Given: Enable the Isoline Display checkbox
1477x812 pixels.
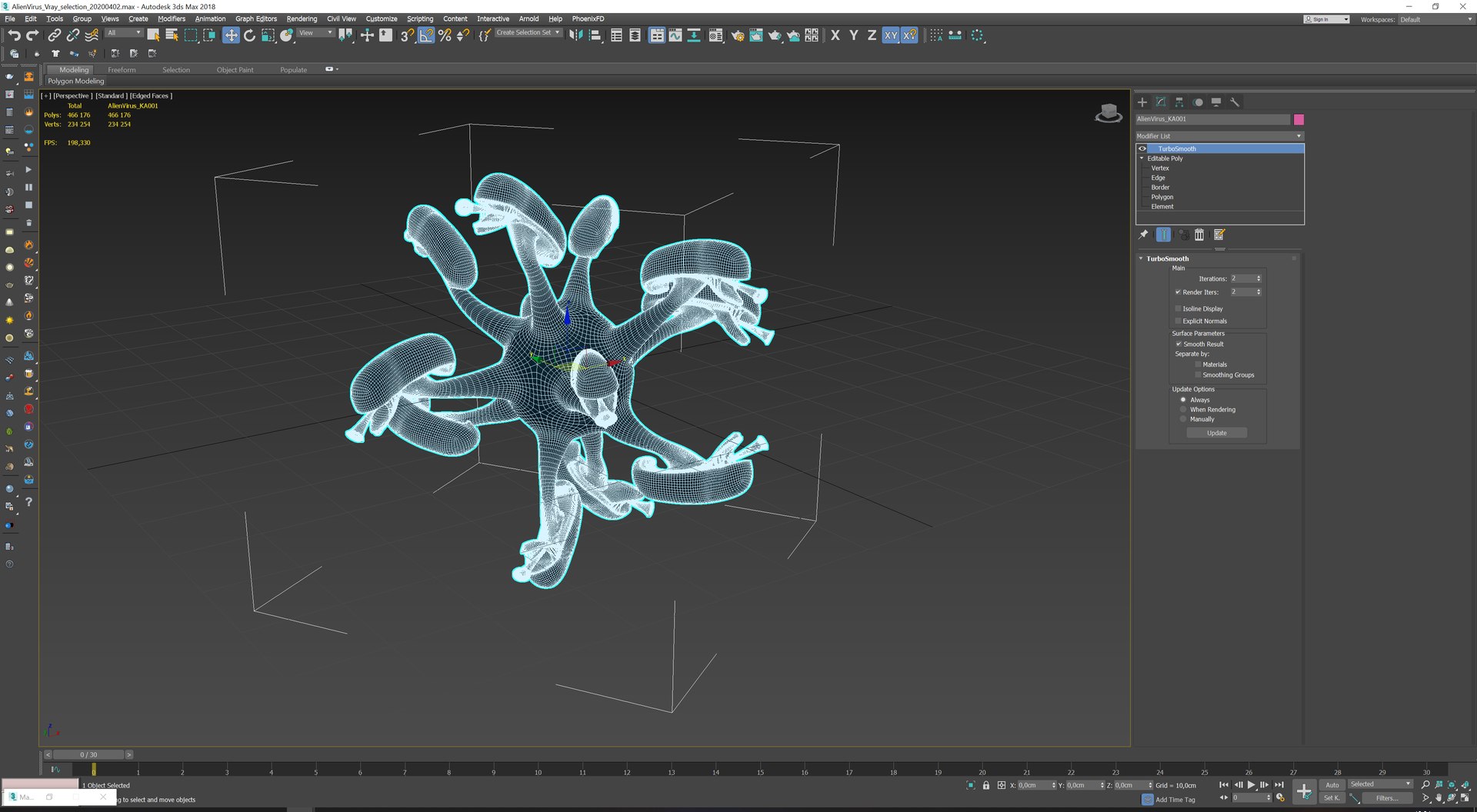Looking at the screenshot, I should tap(1178, 309).
